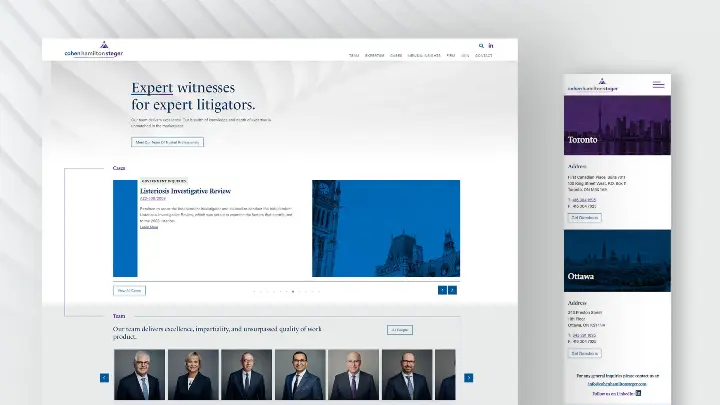Select the active carousel pagination dot
Image resolution: width=720 pixels, height=405 pixels.
[292, 291]
